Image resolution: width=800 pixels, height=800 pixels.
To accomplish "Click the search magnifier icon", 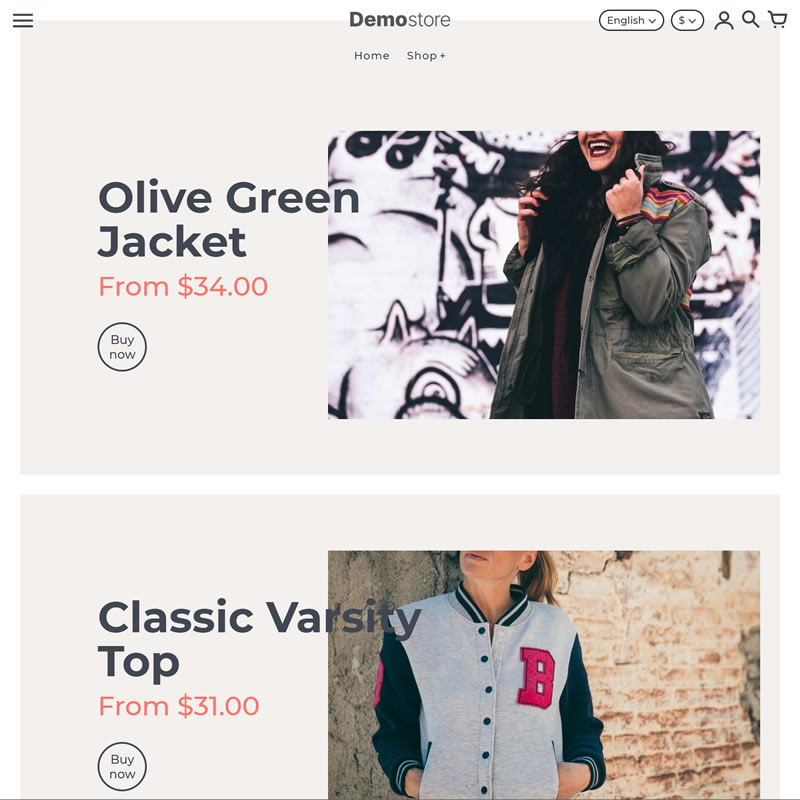I will pos(751,19).
